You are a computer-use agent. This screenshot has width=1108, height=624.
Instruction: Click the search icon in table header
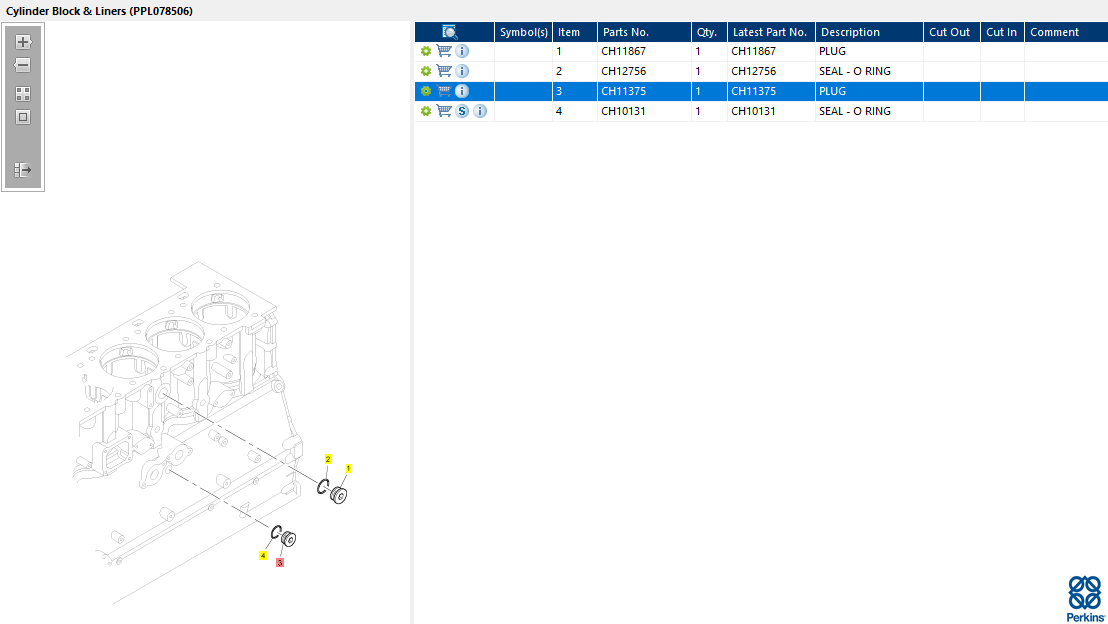[449, 32]
